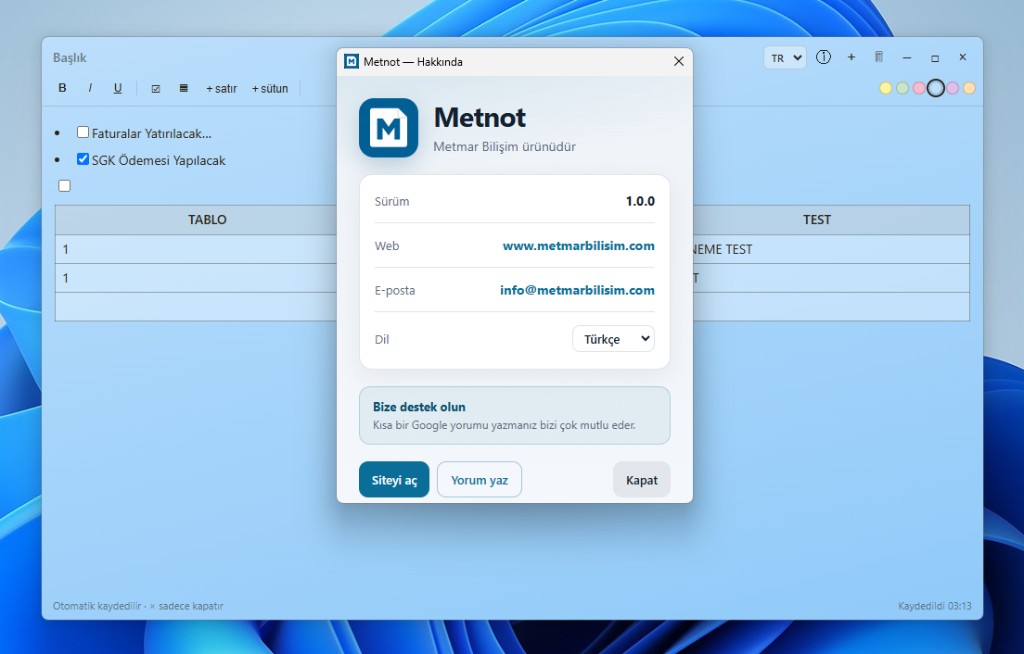
Task: Open the www.metmarbilisim.com link
Action: tap(579, 246)
